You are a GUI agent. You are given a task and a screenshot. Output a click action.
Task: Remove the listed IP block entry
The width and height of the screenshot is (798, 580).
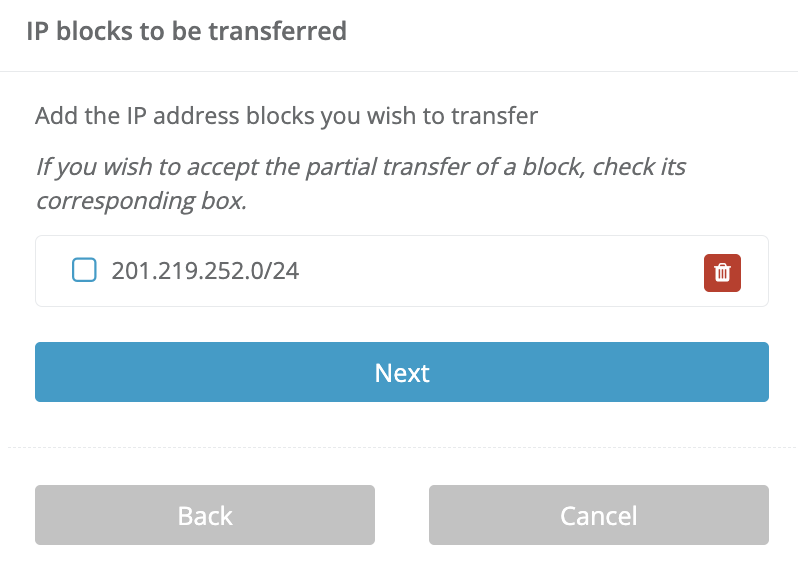[722, 272]
